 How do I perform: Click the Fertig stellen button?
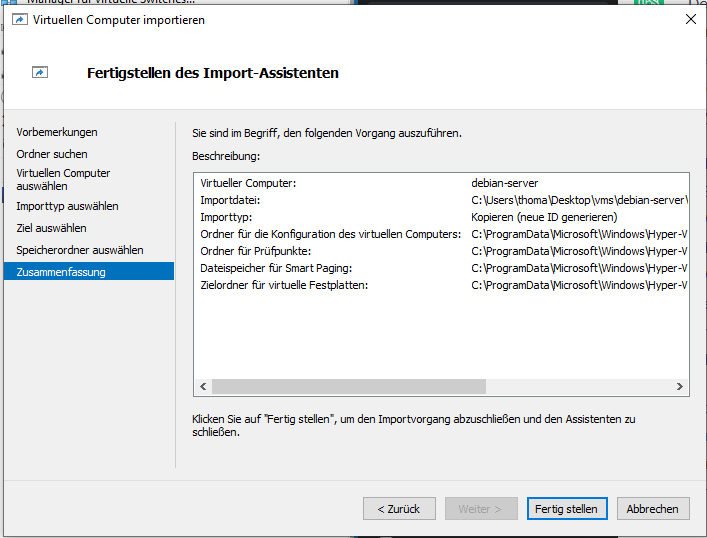point(567,509)
